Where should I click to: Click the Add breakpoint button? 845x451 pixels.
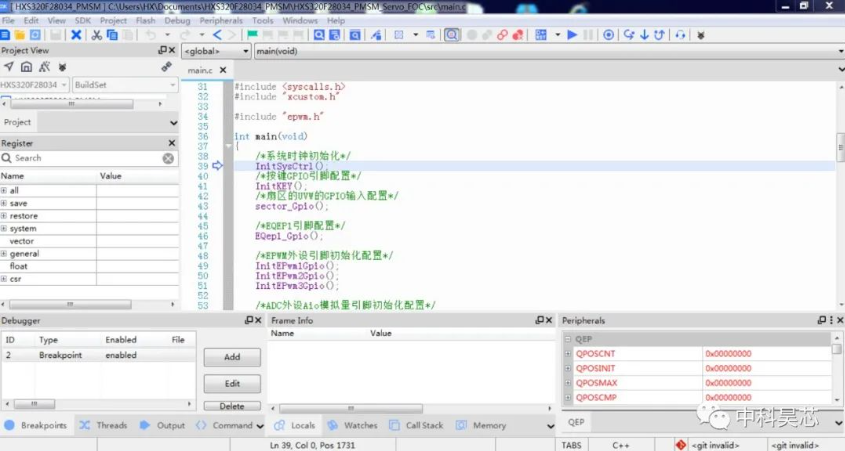click(232, 357)
